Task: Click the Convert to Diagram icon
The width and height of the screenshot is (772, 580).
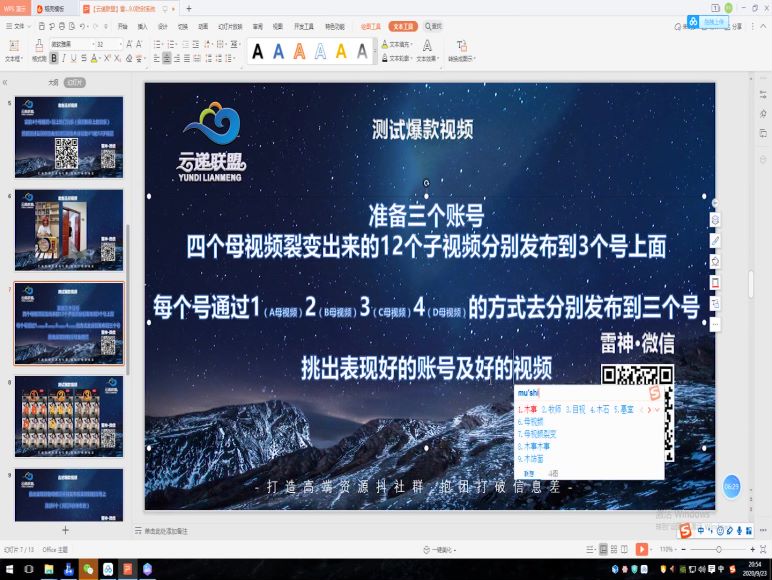Action: point(461,46)
